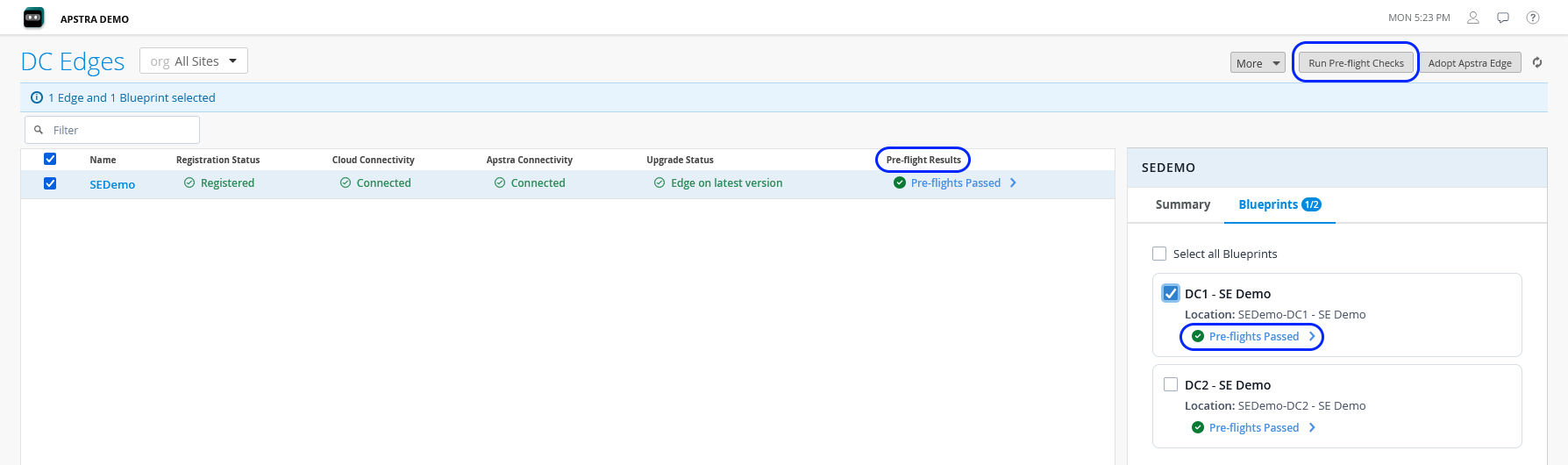Open the user account icon

[1473, 18]
